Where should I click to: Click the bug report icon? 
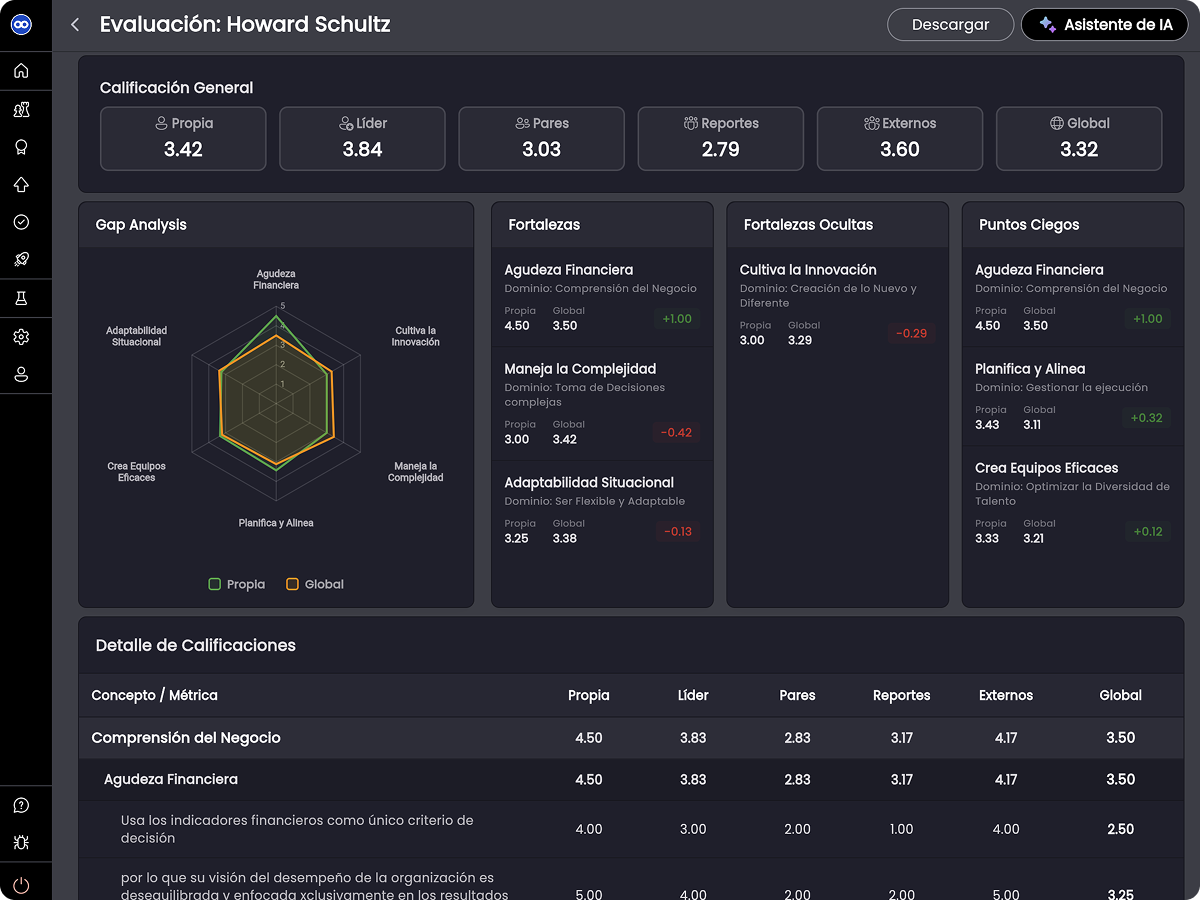(21, 843)
